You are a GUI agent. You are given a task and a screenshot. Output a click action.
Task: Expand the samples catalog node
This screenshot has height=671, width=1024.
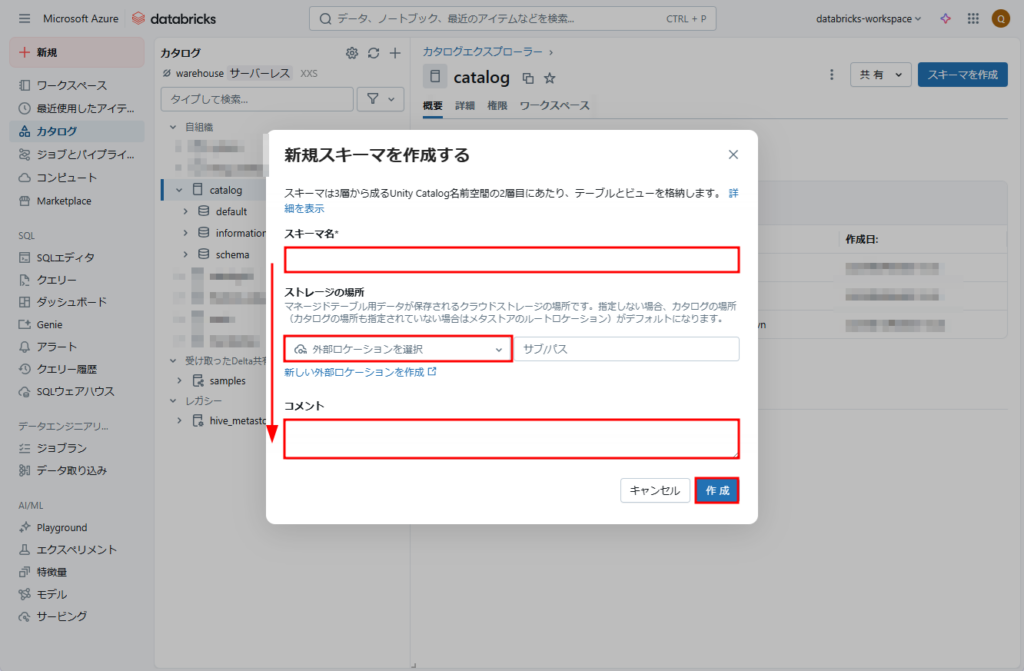pos(179,380)
